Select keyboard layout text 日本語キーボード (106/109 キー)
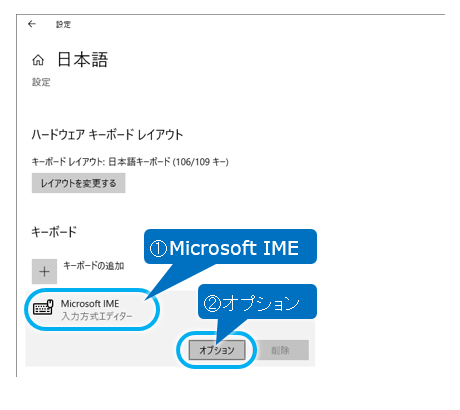Viewport: 460px width, 410px height. (168, 162)
